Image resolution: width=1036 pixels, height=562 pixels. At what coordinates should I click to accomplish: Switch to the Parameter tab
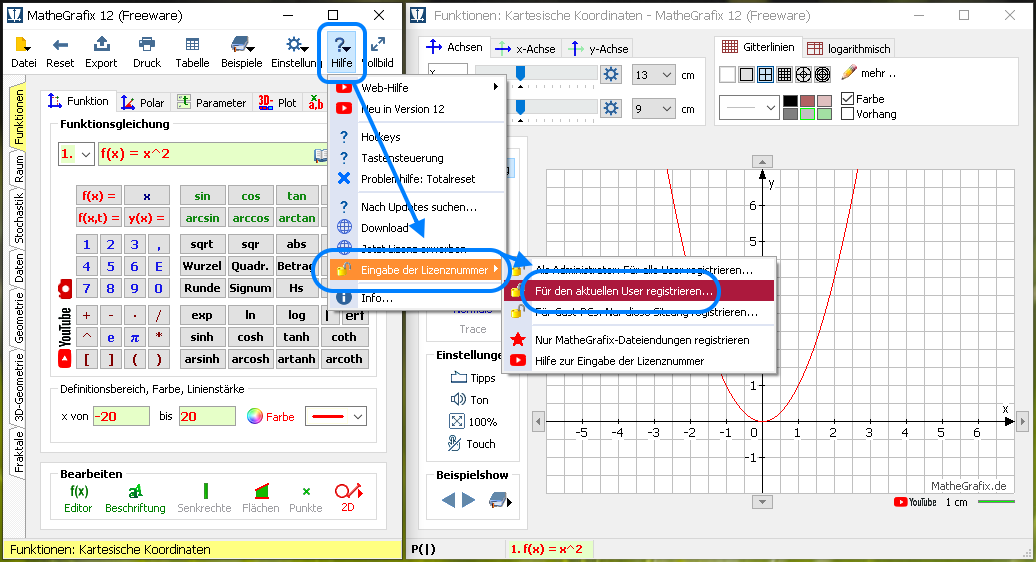coord(212,102)
